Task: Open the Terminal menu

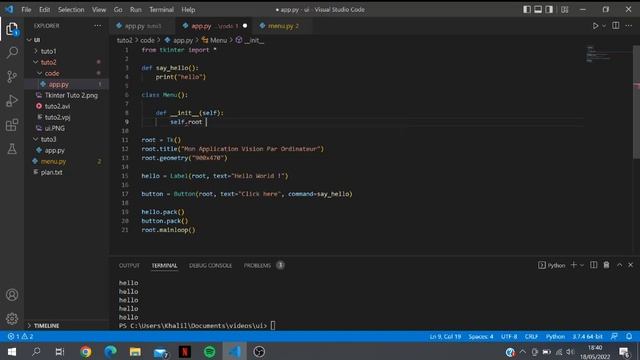Action: tap(161, 9)
